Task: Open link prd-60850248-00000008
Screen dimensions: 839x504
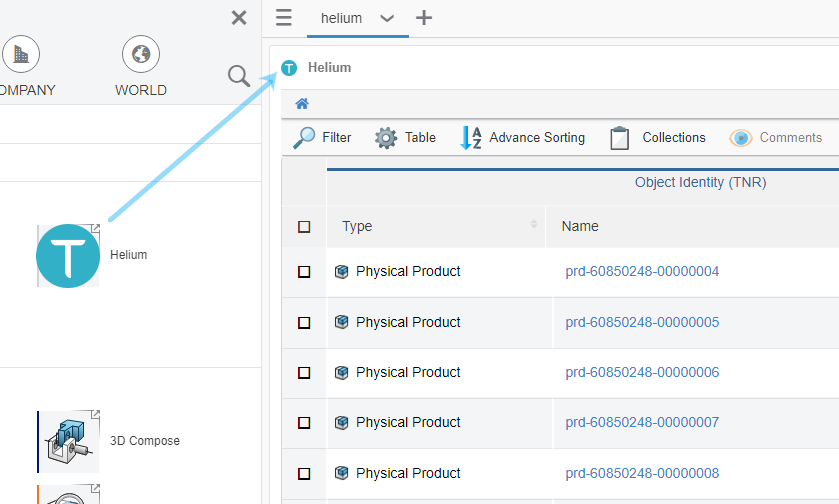Action: click(x=642, y=473)
